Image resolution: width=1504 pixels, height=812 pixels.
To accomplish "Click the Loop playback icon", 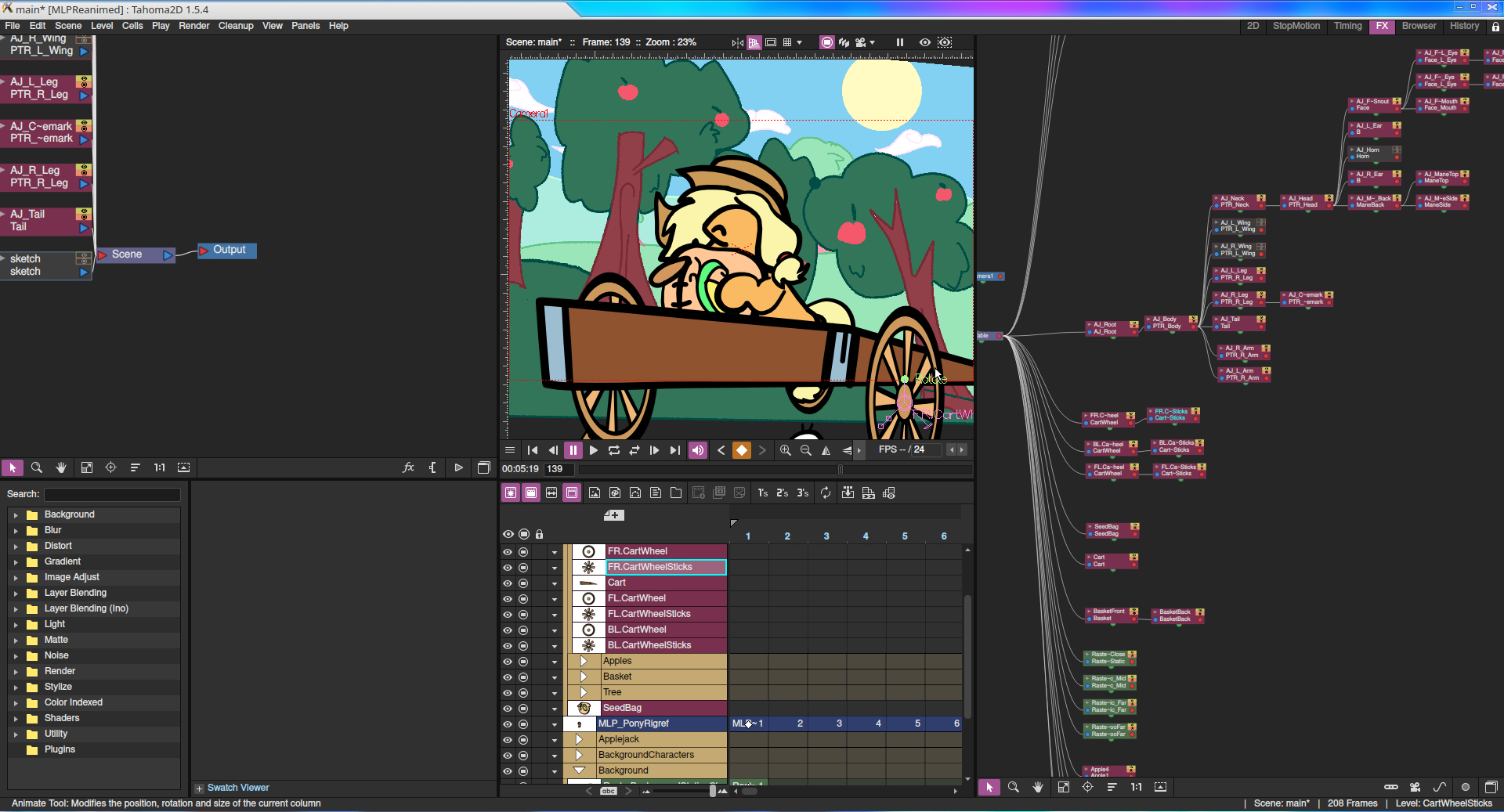I will [x=614, y=450].
